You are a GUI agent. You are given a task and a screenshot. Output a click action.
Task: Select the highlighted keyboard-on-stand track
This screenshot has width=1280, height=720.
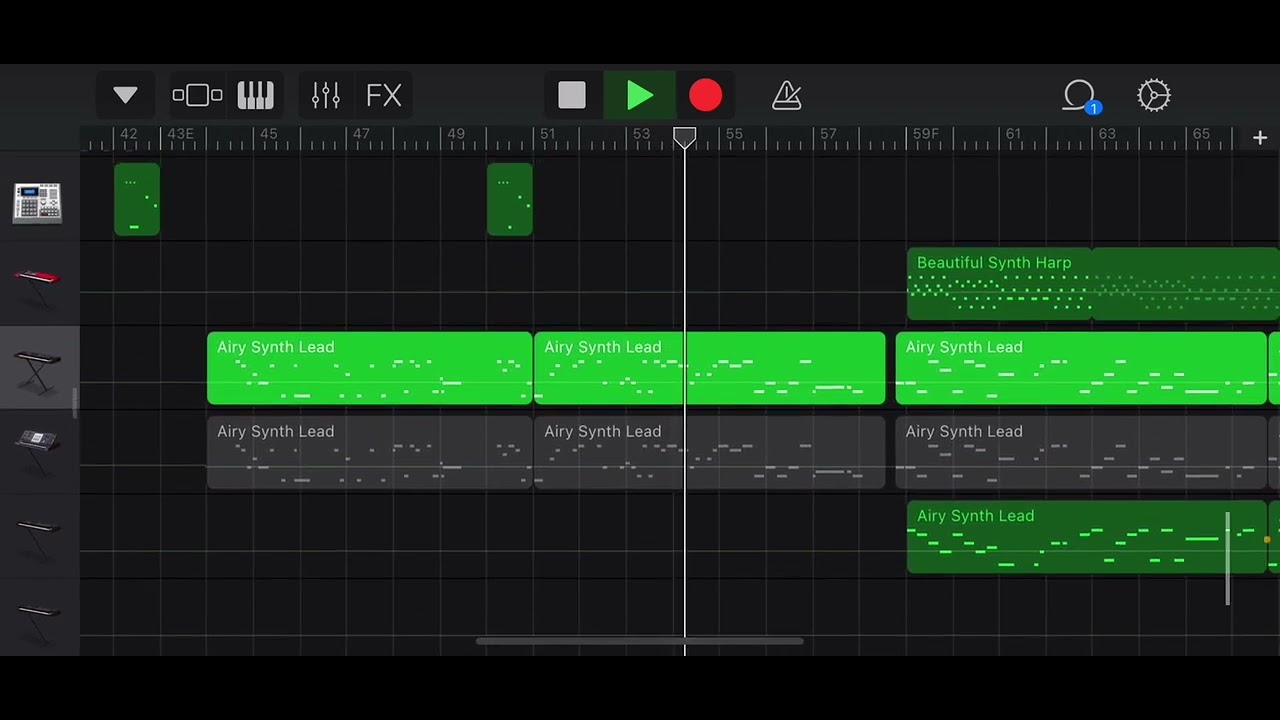pos(38,369)
